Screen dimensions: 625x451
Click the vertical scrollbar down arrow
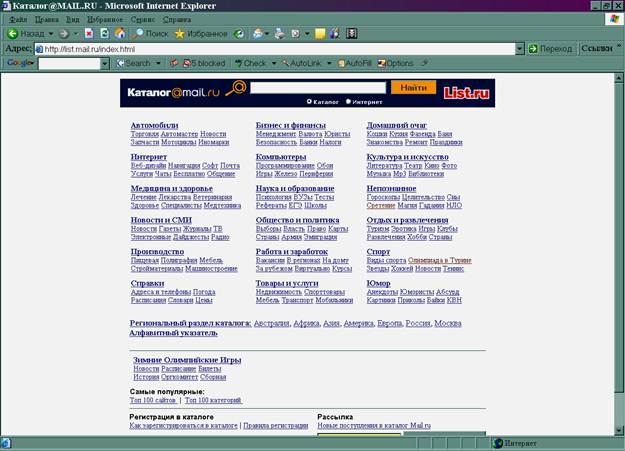coord(619,430)
